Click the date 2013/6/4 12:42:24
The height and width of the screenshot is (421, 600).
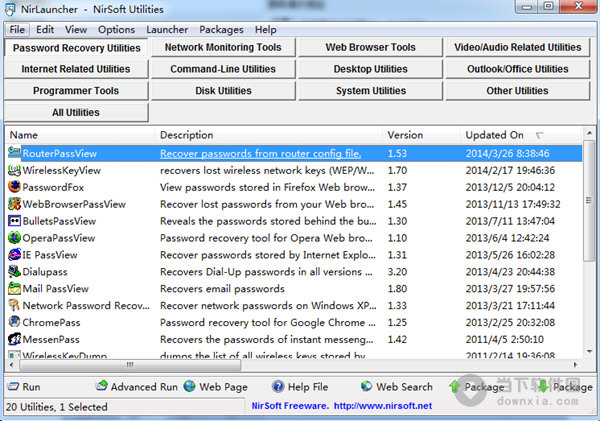[x=507, y=238]
